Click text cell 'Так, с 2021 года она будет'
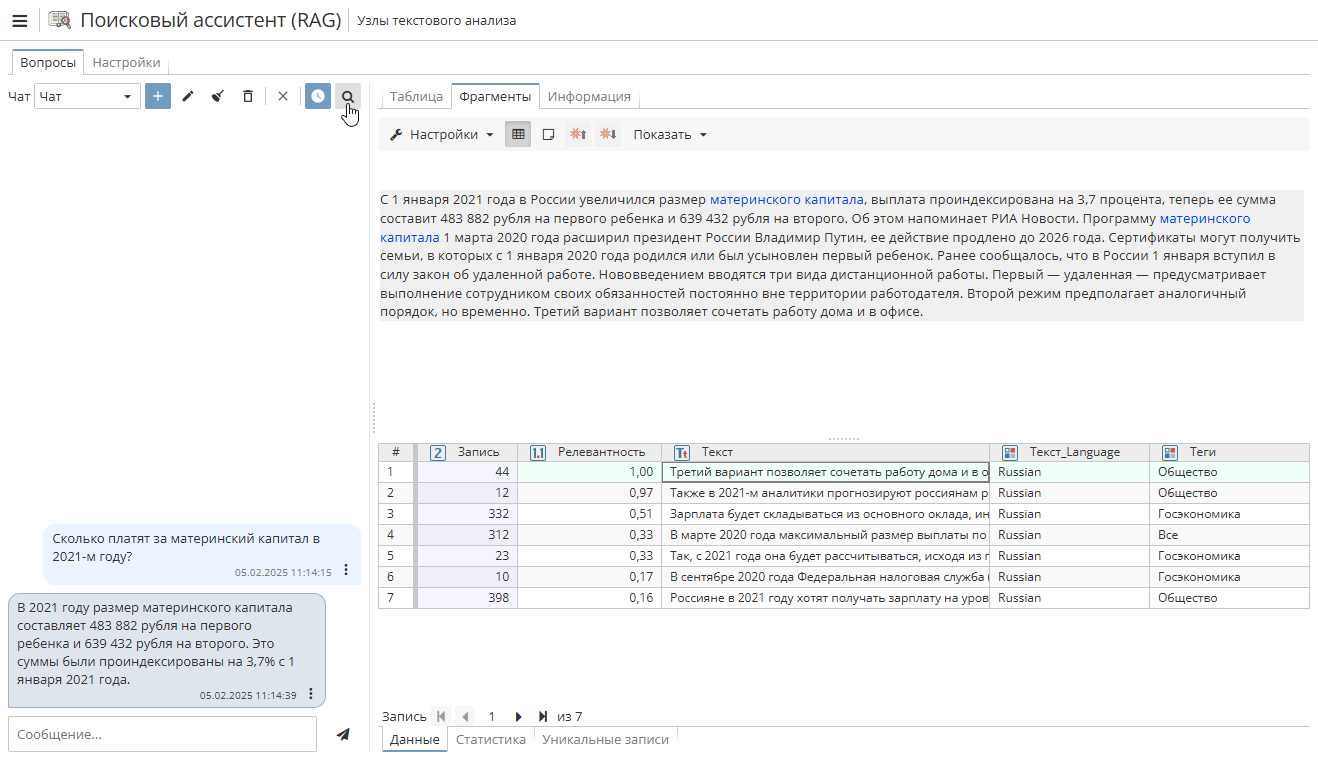Viewport: 1318px width, 760px height. [826, 556]
